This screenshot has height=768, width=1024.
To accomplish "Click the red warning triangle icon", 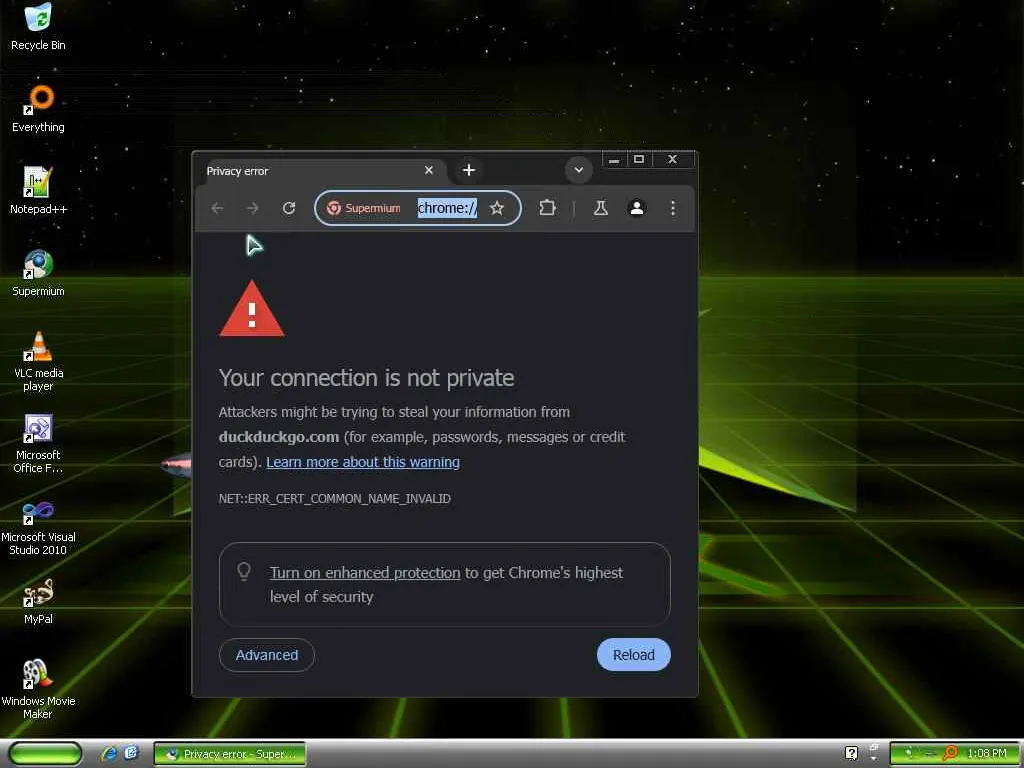I will [252, 308].
